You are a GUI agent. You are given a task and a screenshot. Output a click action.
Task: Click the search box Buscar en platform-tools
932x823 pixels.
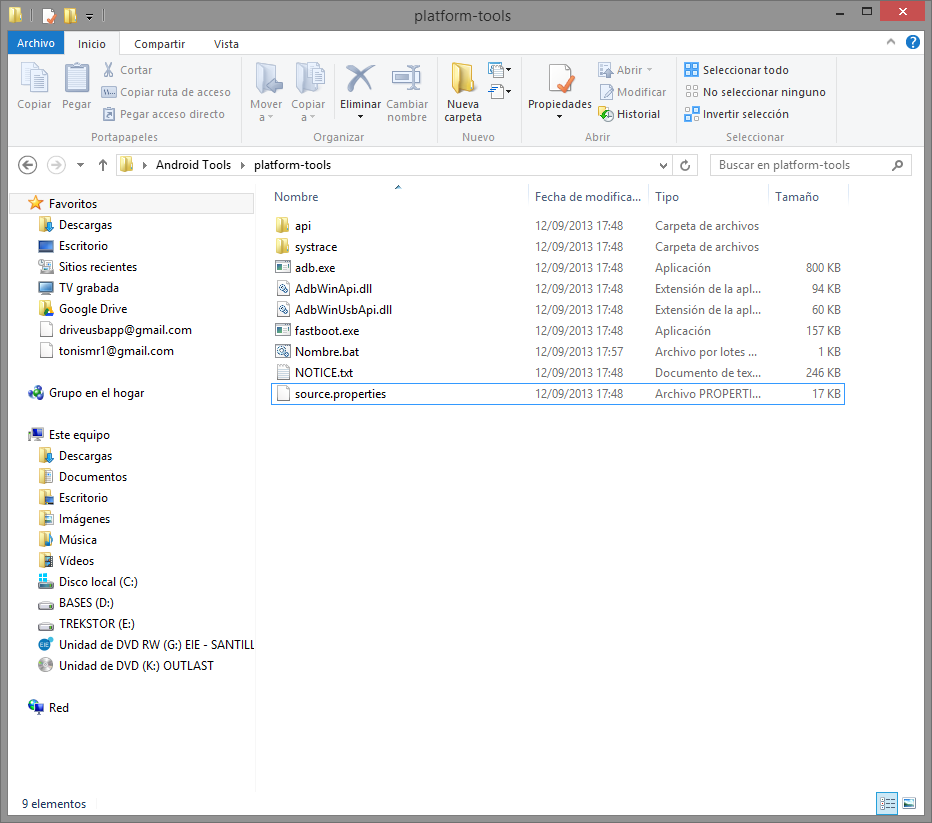click(x=800, y=165)
